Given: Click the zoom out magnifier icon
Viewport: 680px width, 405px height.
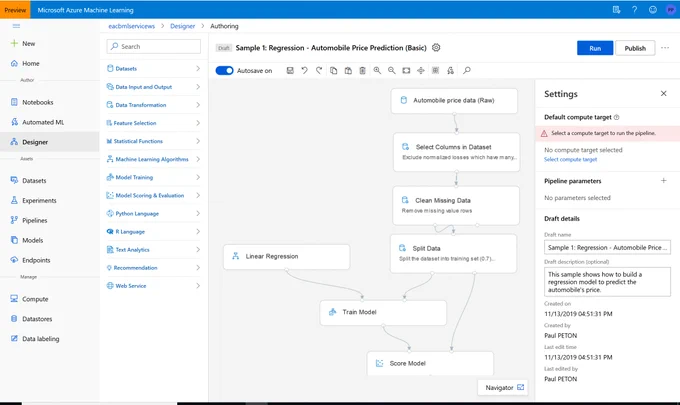Looking at the screenshot, I should pyautogui.click(x=392, y=70).
